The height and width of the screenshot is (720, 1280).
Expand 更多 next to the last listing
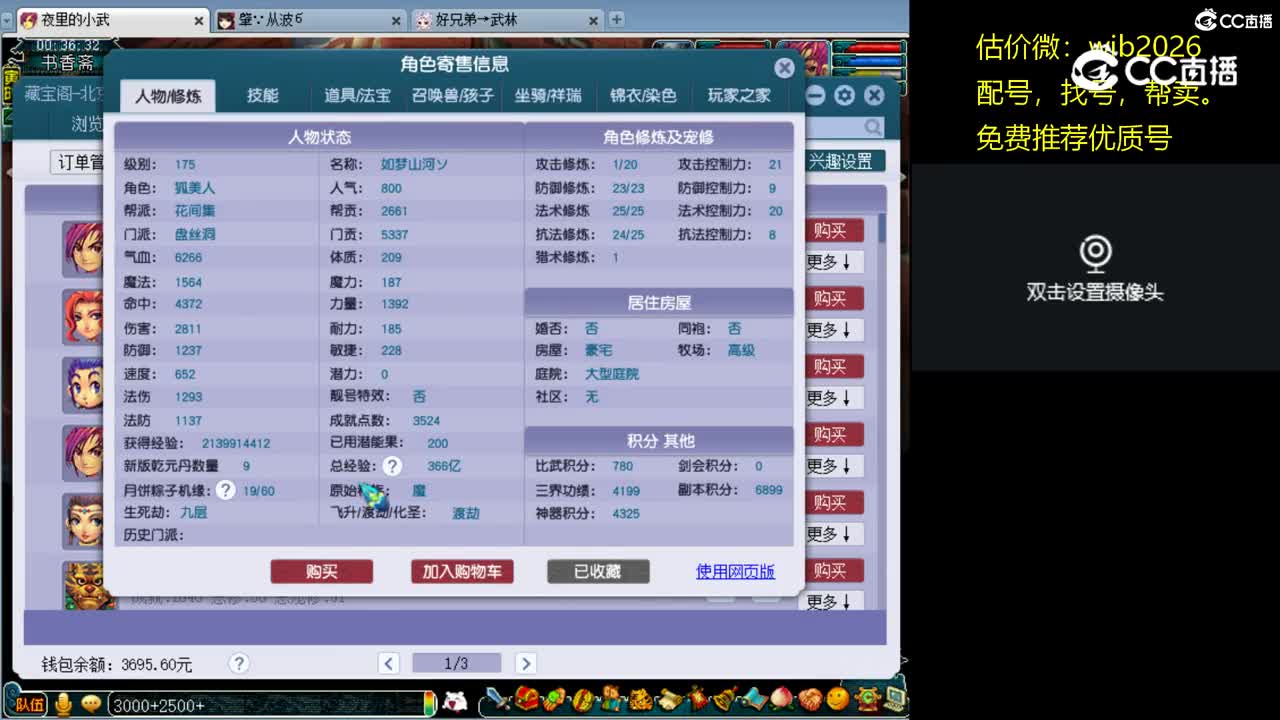(834, 601)
